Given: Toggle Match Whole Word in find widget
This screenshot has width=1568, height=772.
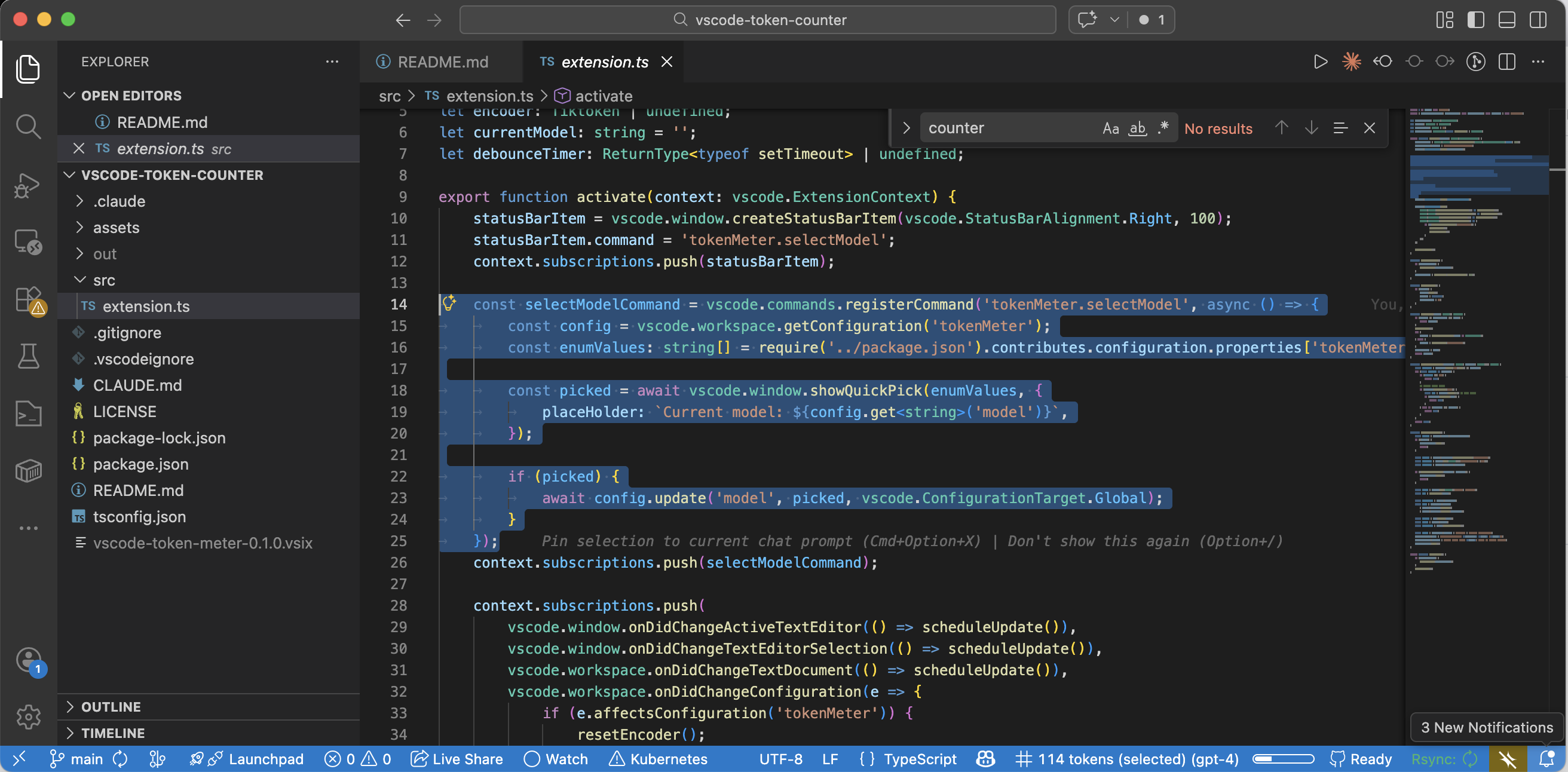Looking at the screenshot, I should pyautogui.click(x=1137, y=128).
